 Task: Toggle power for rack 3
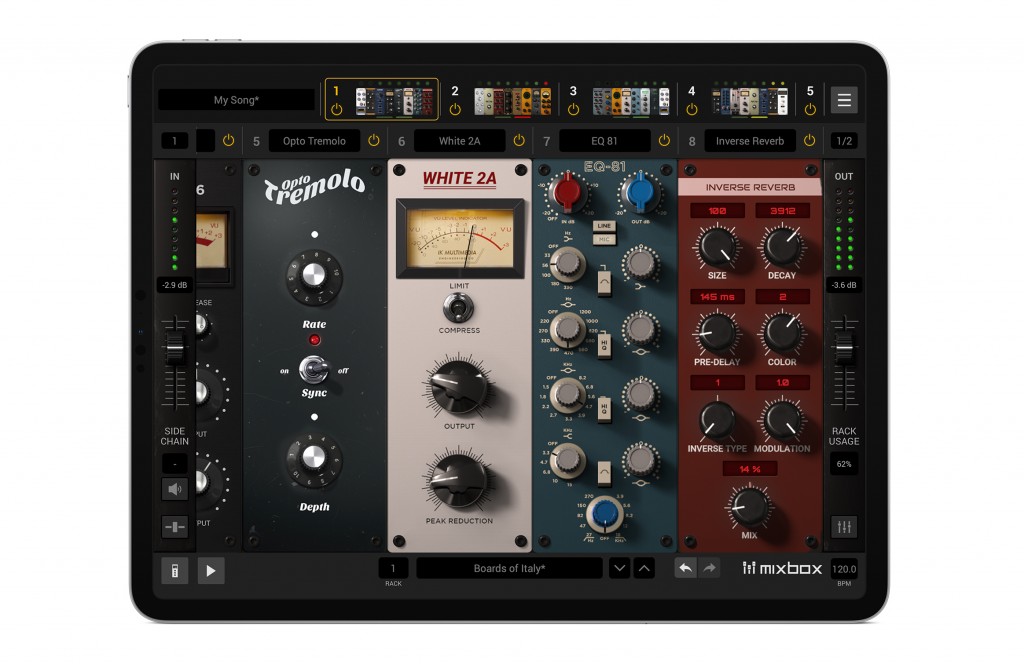[573, 109]
